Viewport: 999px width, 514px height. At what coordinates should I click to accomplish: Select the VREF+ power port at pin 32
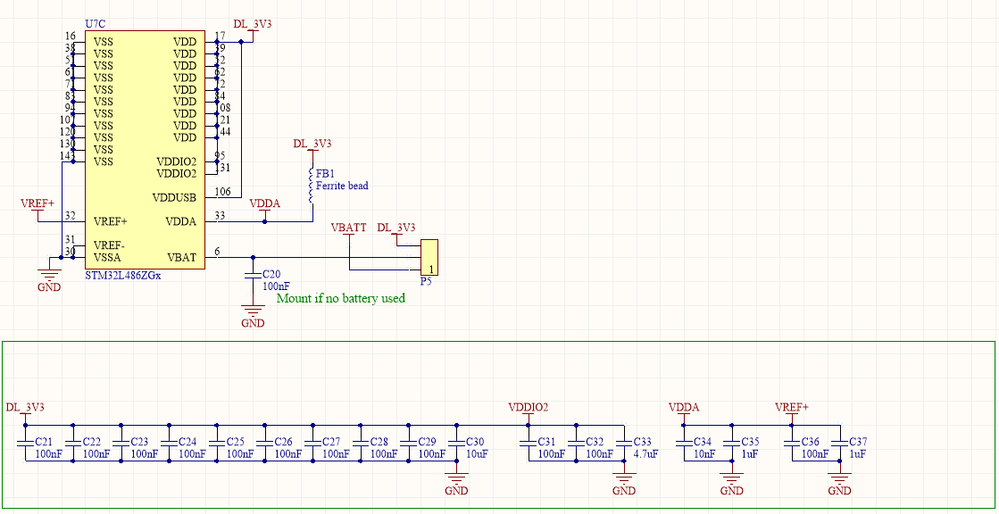click(37, 210)
